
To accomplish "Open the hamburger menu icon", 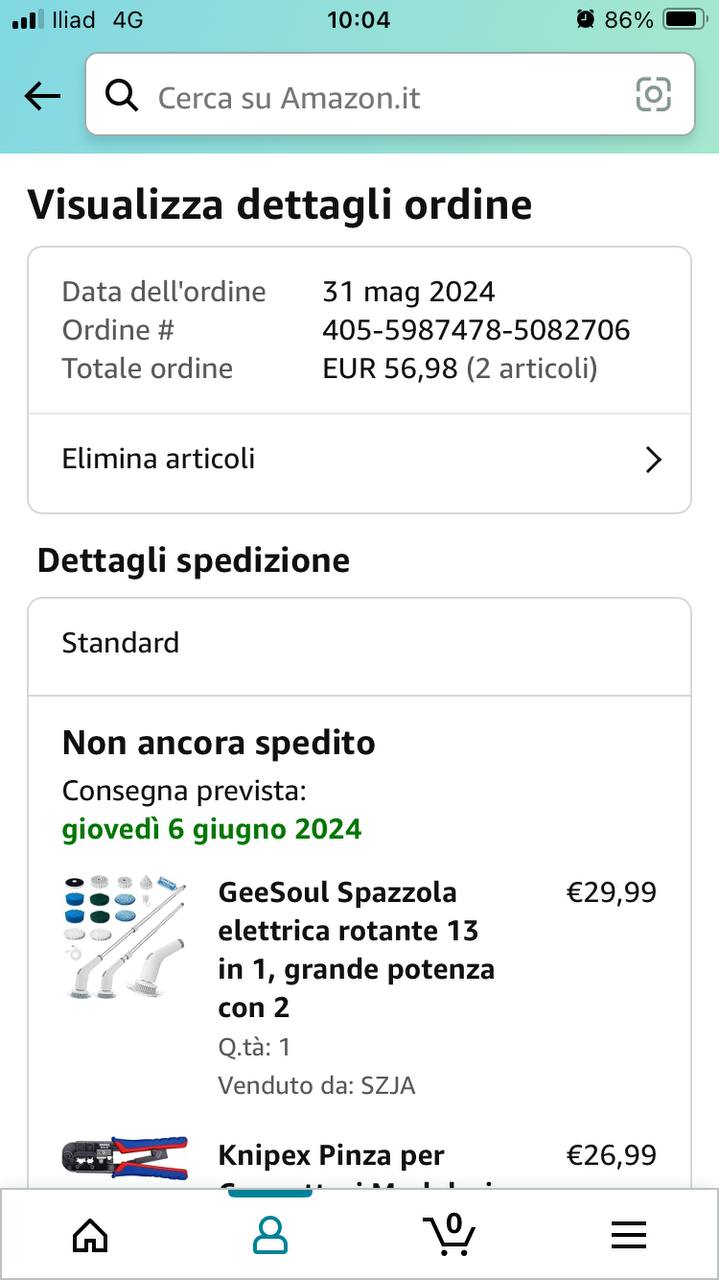I will pyautogui.click(x=629, y=1236).
